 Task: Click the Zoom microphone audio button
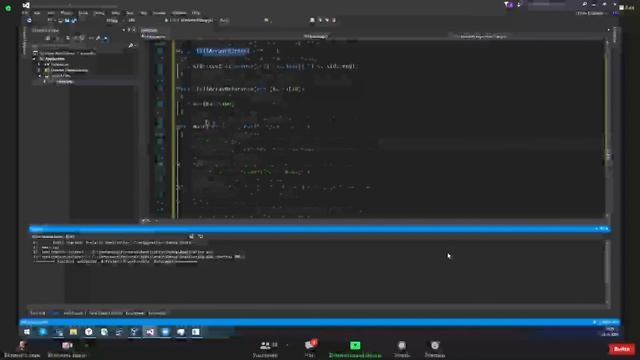pos(22,349)
